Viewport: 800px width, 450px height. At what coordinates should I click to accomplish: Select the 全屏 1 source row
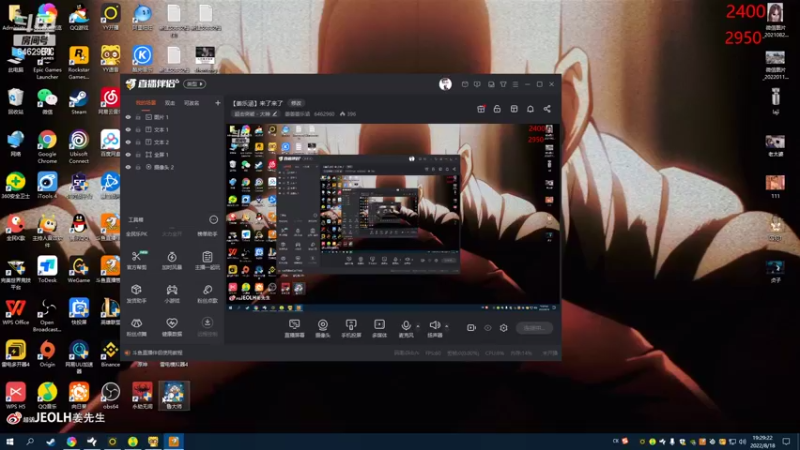point(173,155)
